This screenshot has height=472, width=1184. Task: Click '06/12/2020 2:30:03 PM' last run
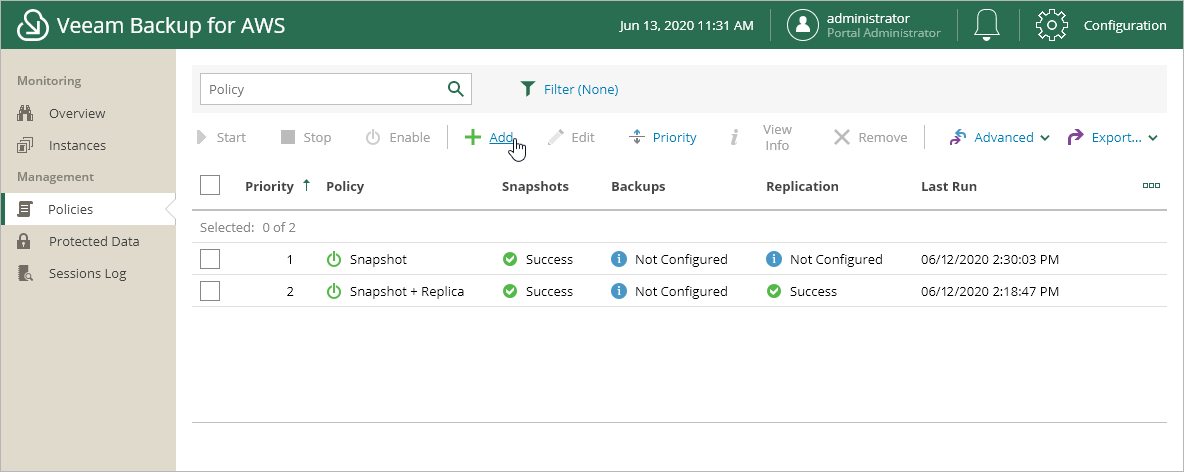[990, 259]
